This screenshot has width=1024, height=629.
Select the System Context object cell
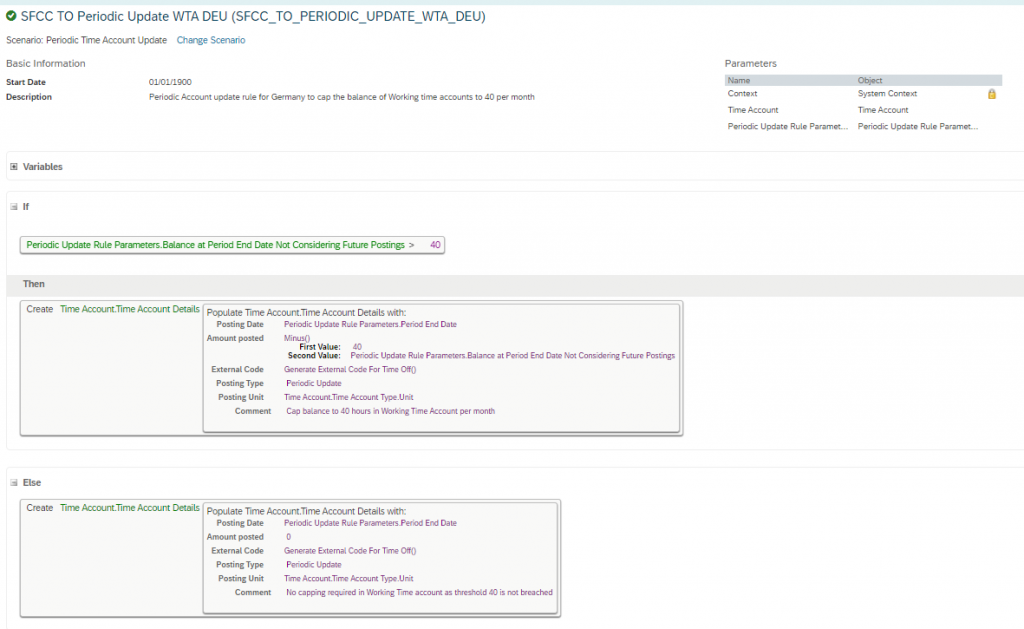pyautogui.click(x=888, y=93)
